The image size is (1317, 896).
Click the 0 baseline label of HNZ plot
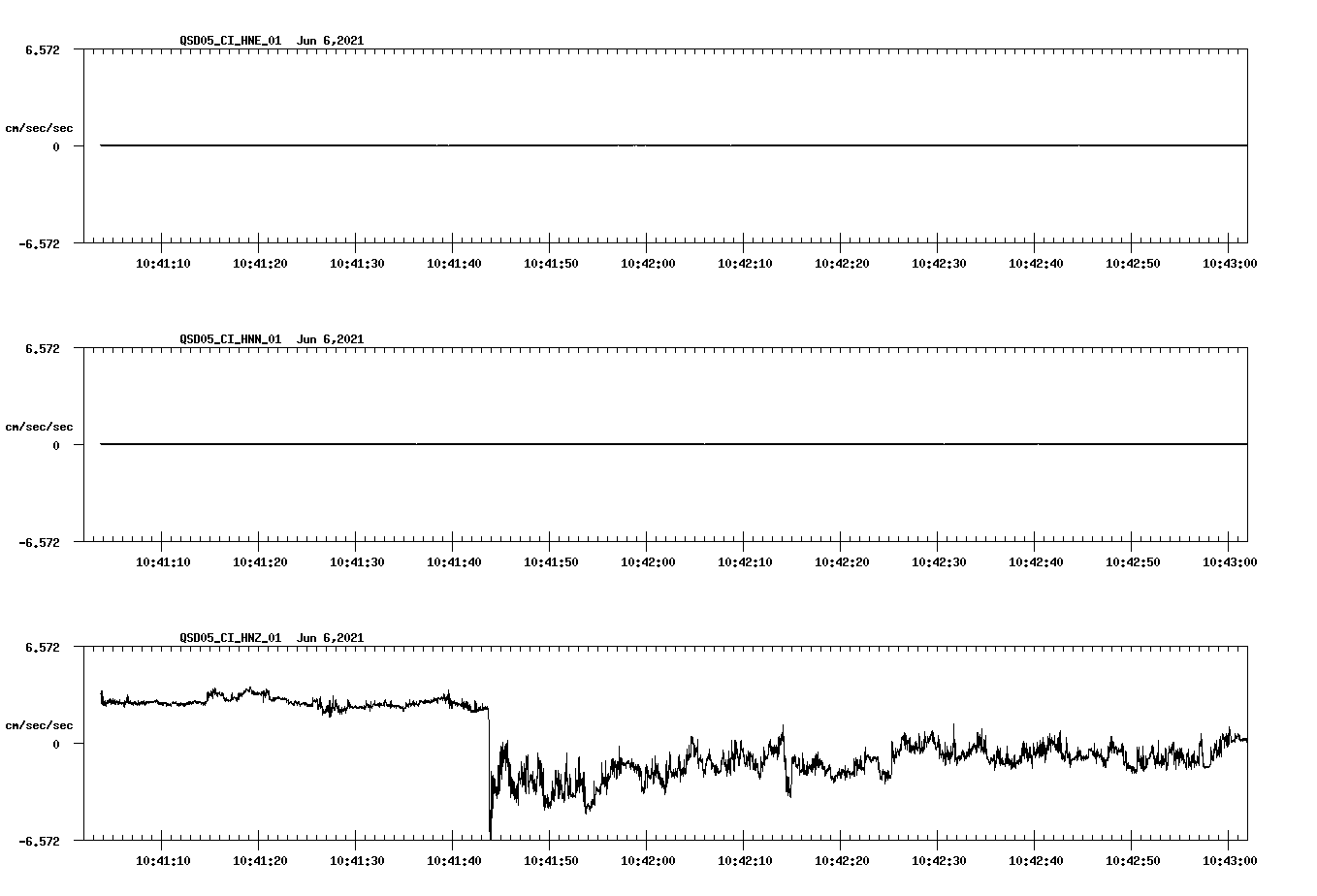click(56, 744)
